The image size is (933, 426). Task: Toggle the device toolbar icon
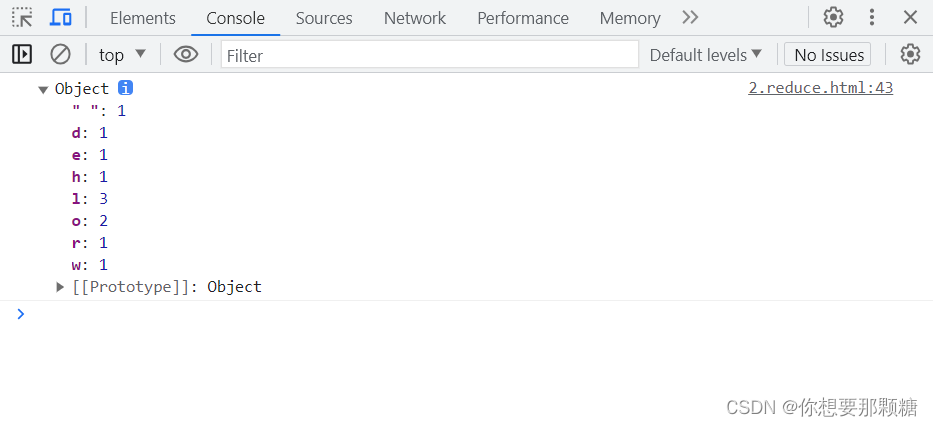tap(60, 17)
